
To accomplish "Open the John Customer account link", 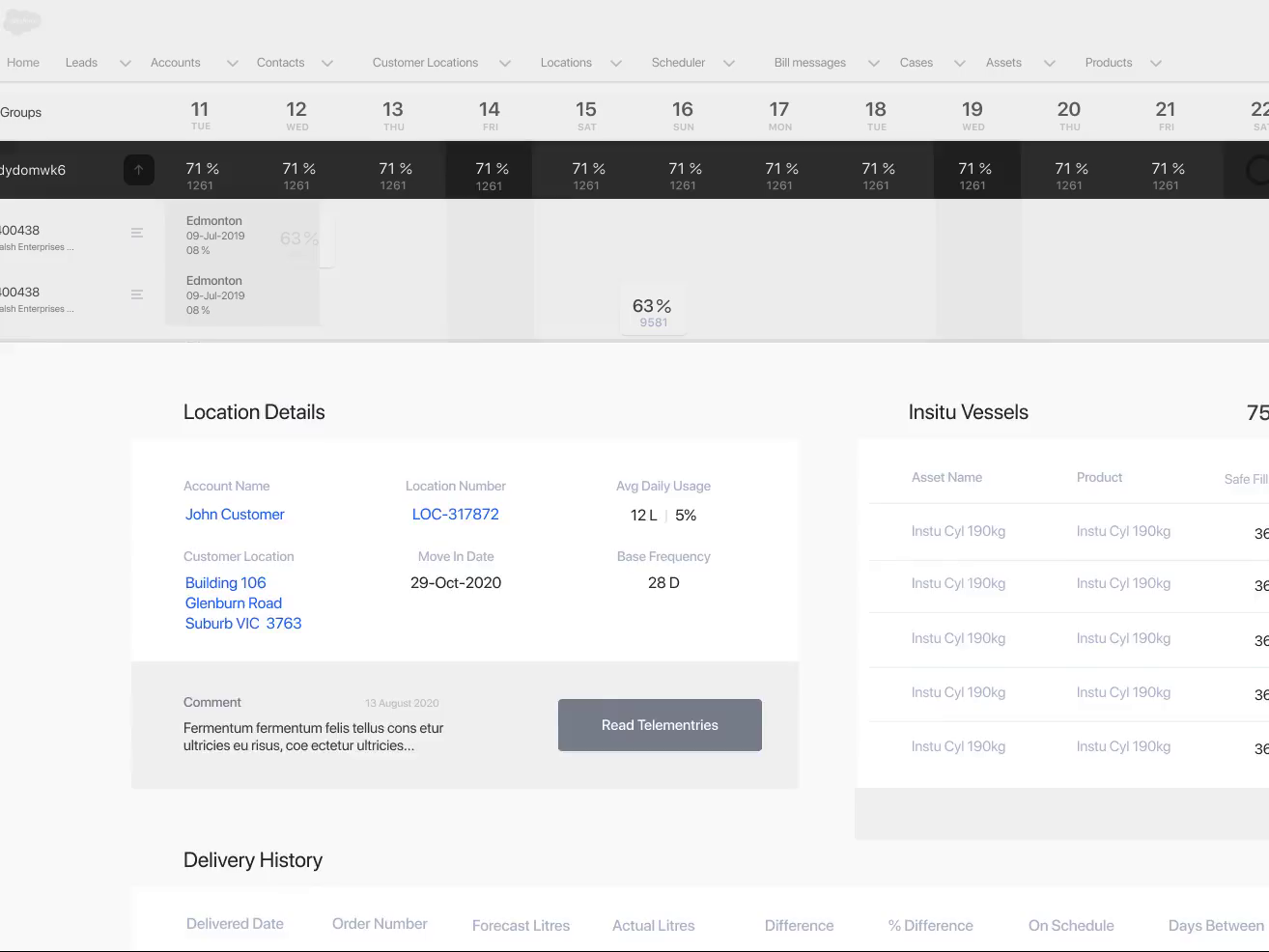I will (235, 514).
